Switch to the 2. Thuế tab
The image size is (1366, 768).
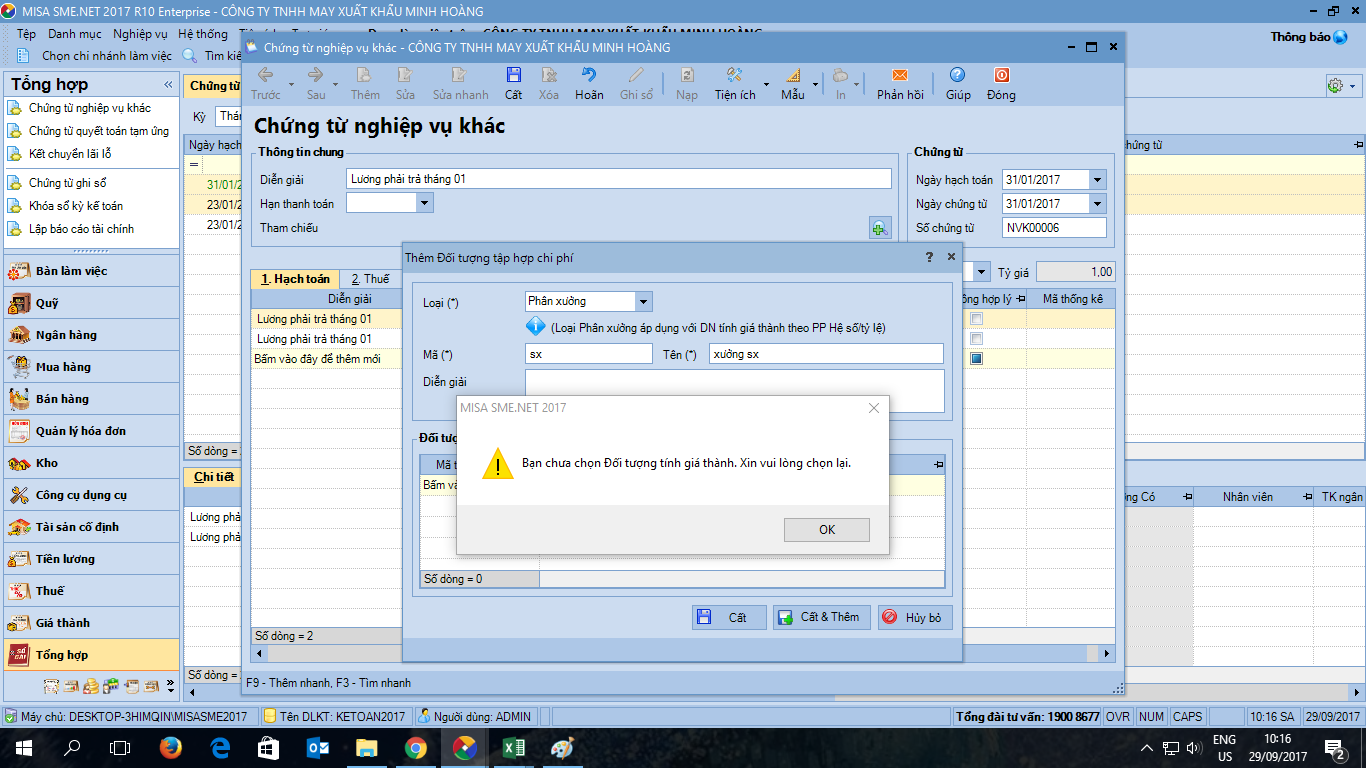tap(370, 279)
